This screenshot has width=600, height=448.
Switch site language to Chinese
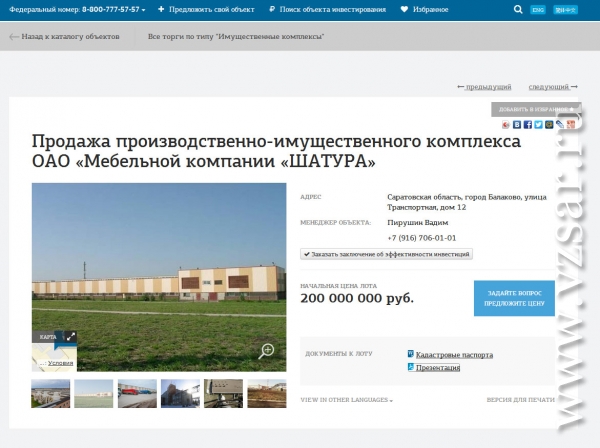(565, 10)
